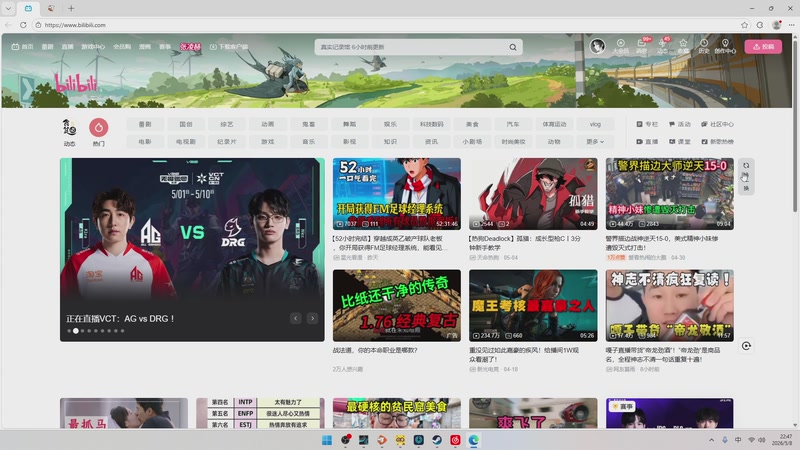Viewport: 800px width, 450px height.
Task: Select the 番剧 category tab
Action: point(145,124)
